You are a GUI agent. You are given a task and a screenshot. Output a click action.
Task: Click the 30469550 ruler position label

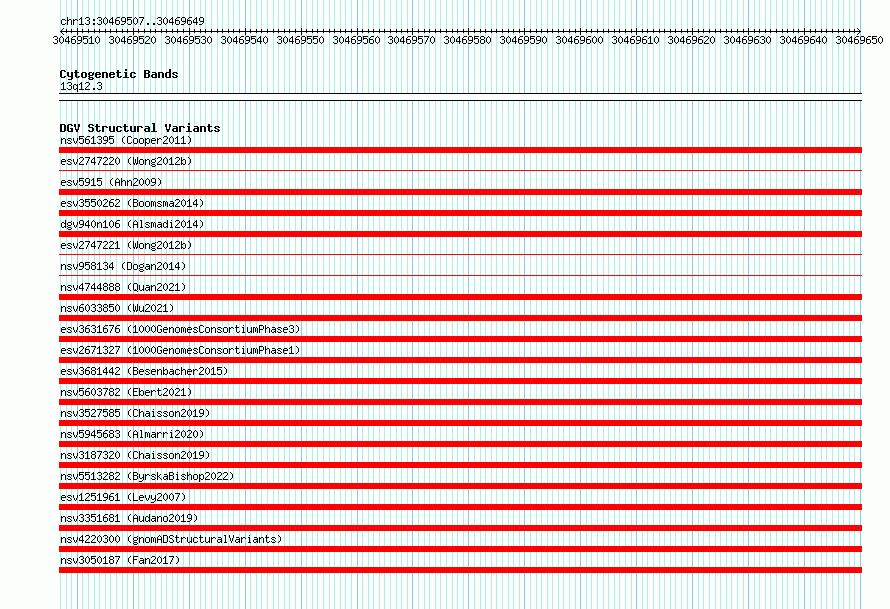click(300, 40)
